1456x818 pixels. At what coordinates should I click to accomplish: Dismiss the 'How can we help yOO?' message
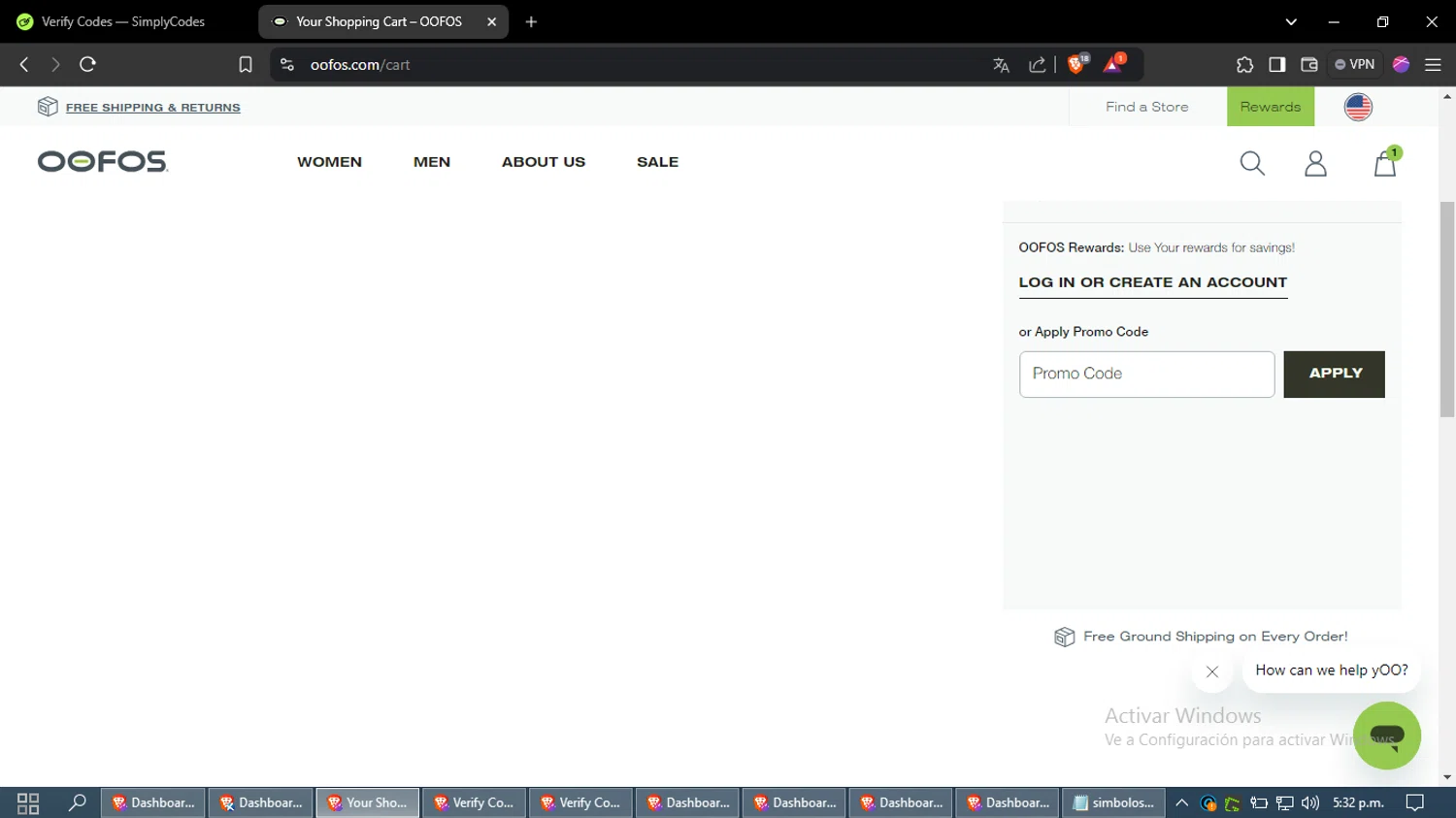[1212, 671]
